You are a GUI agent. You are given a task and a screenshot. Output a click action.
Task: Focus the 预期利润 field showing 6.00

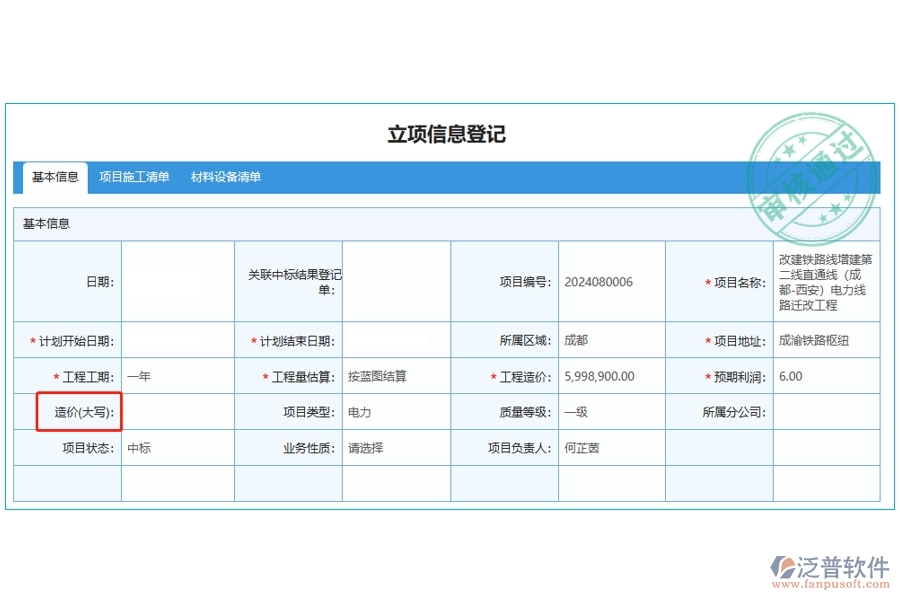[x=825, y=377]
